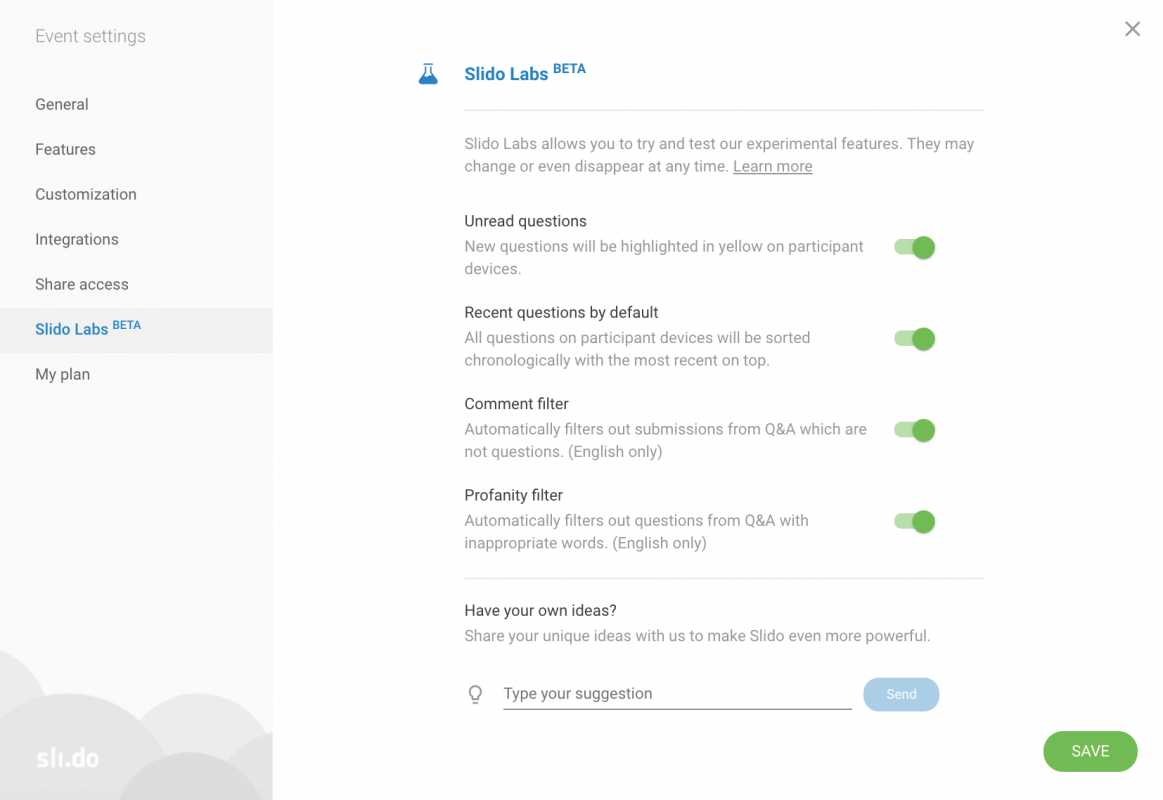
Task: Disable the Comment filter
Action: 913,430
